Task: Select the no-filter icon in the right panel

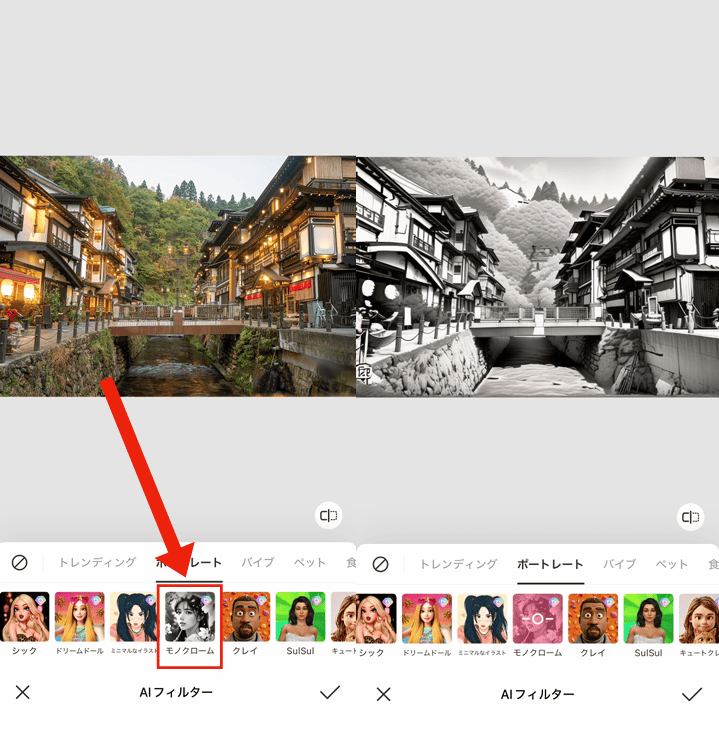Action: (x=380, y=564)
